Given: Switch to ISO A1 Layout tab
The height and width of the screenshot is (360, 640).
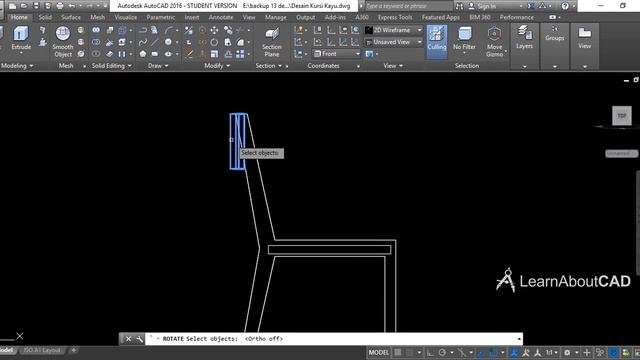Looking at the screenshot, I should [42, 350].
